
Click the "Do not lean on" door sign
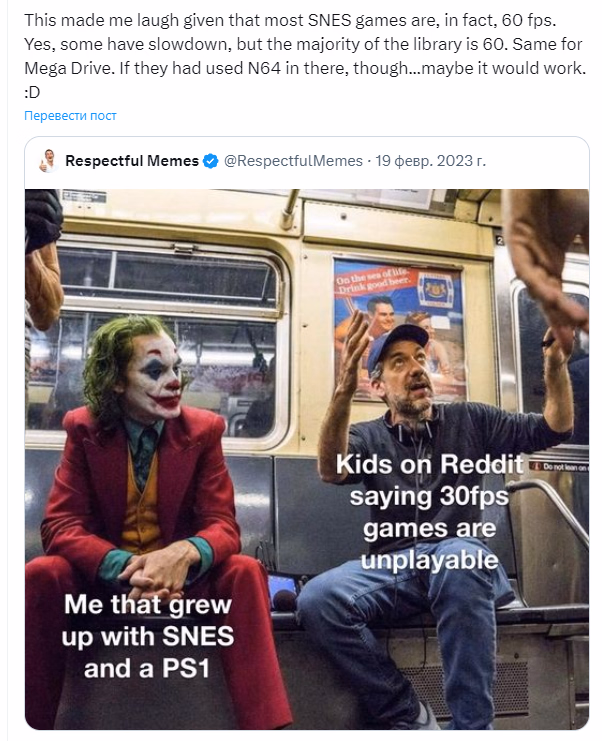tap(560, 467)
